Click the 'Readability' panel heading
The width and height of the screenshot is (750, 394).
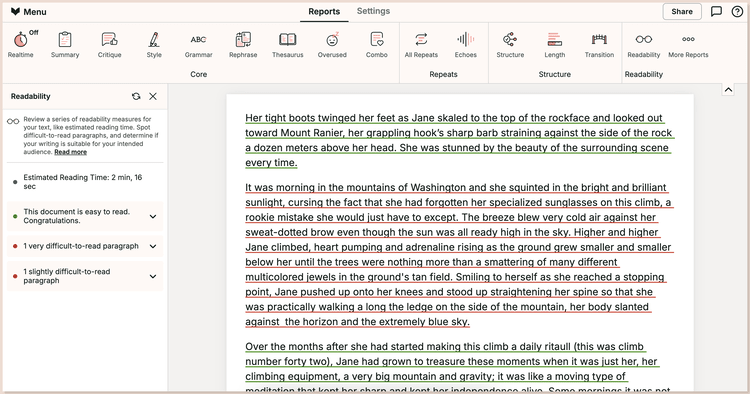pyautogui.click(x=31, y=96)
